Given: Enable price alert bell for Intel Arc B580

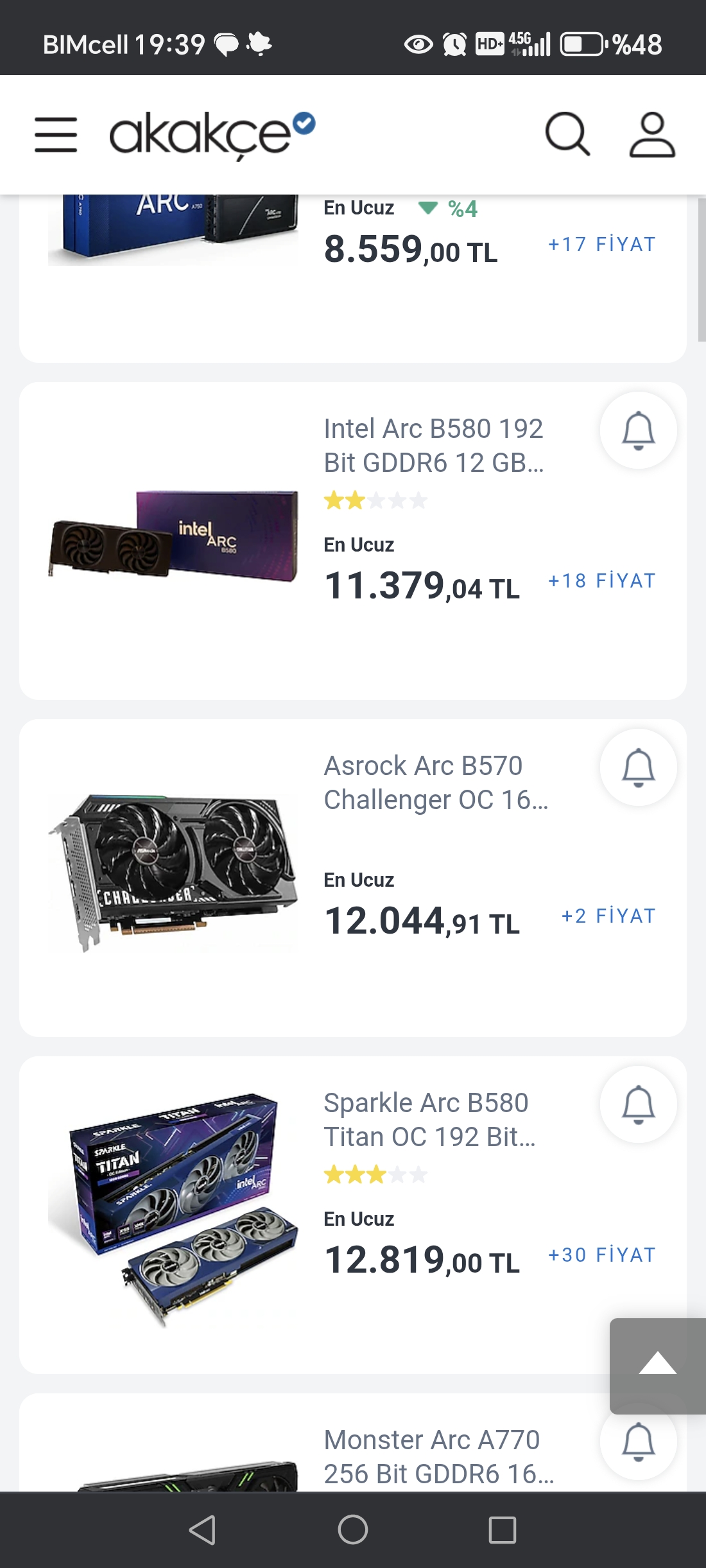Looking at the screenshot, I should coord(638,430).
